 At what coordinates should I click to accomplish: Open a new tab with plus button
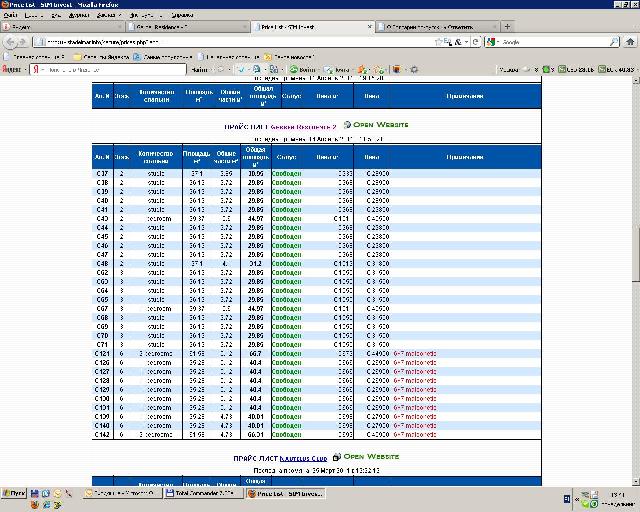pos(507,27)
